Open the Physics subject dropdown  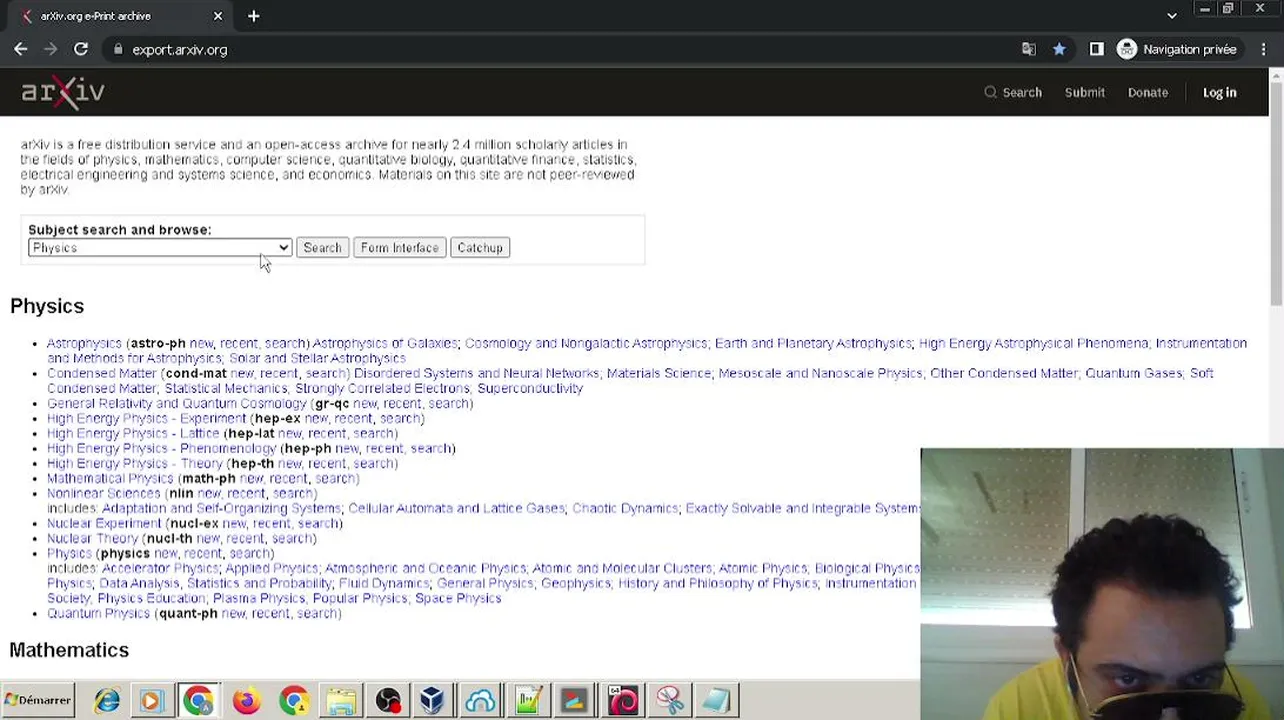point(160,248)
